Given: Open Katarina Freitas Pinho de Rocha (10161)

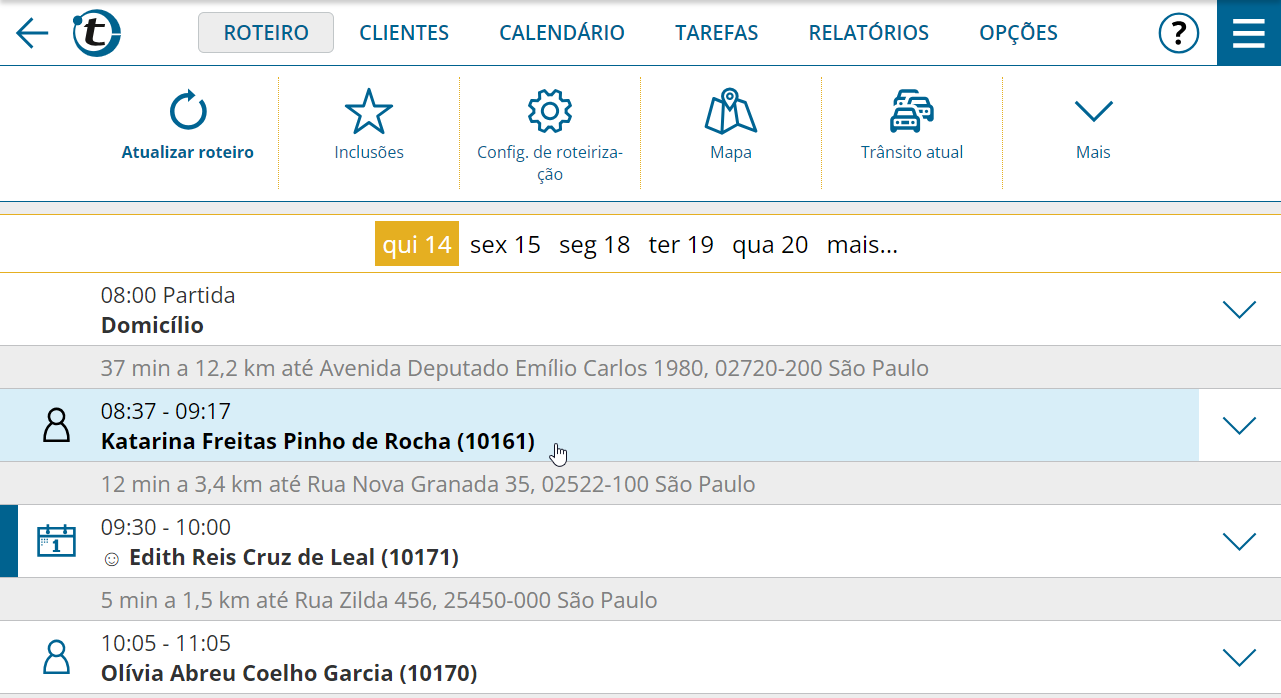Looking at the screenshot, I should pyautogui.click(x=318, y=441).
